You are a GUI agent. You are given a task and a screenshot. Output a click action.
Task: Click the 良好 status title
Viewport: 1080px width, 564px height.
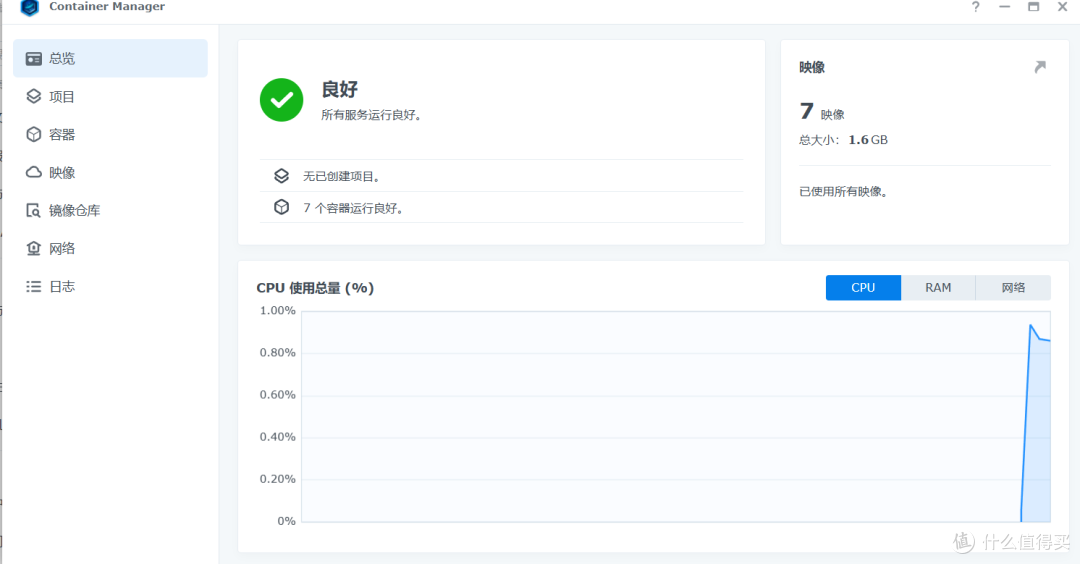[x=340, y=90]
